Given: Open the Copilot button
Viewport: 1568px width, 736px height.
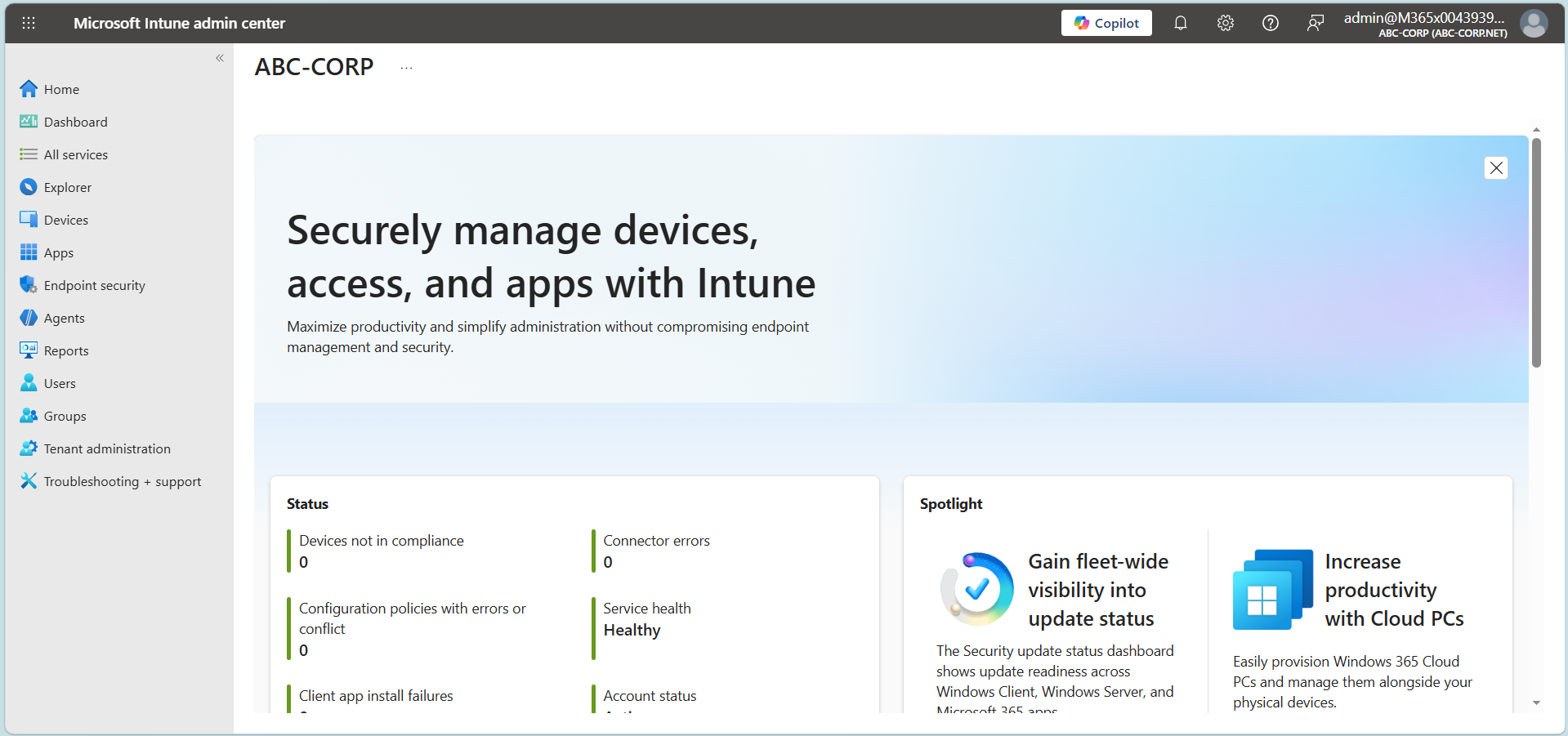Looking at the screenshot, I should coord(1106,23).
